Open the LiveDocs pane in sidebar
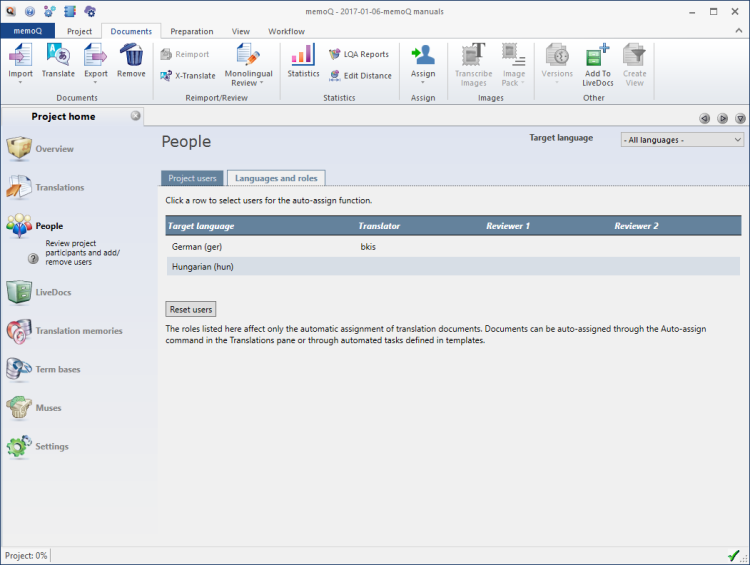The height and width of the screenshot is (565, 750). 52,292
